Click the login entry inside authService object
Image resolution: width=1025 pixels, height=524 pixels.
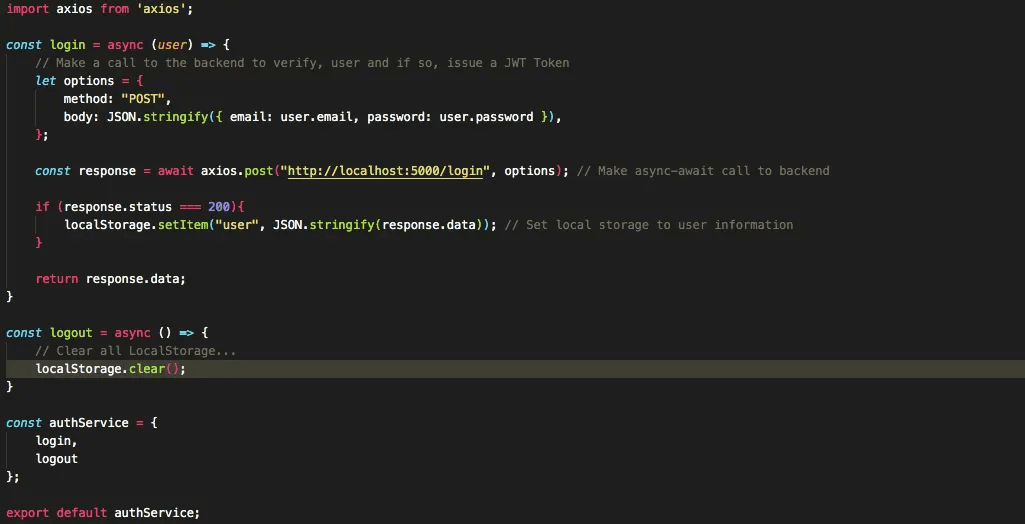55,441
